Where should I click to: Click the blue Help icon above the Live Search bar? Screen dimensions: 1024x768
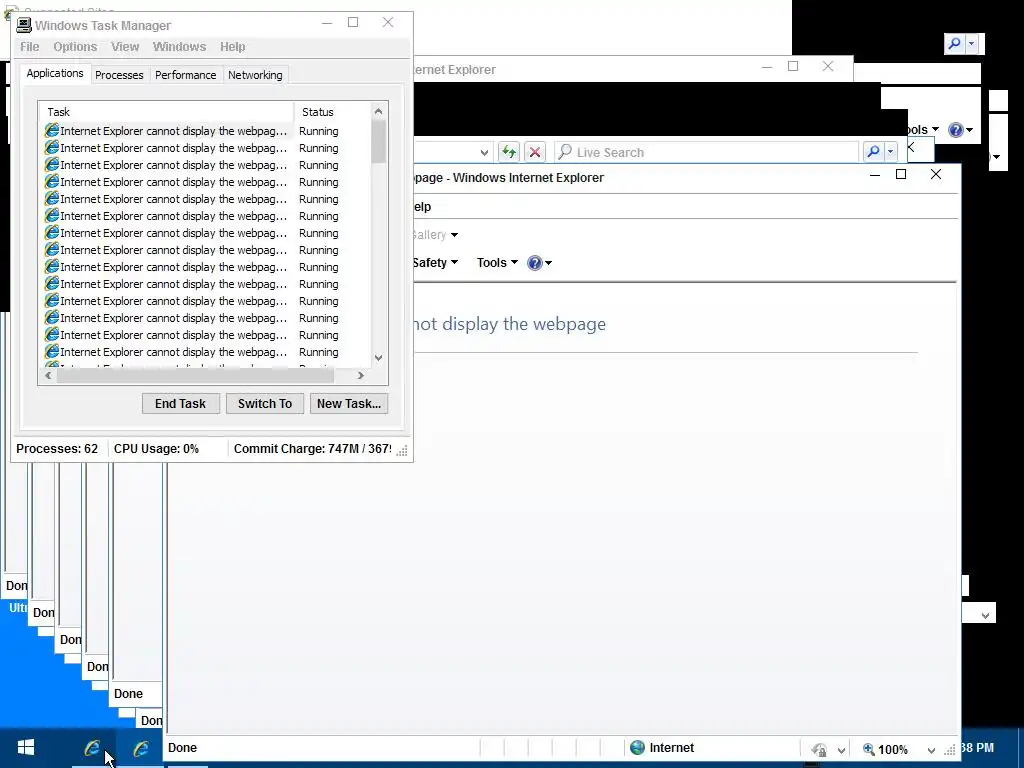tap(955, 129)
